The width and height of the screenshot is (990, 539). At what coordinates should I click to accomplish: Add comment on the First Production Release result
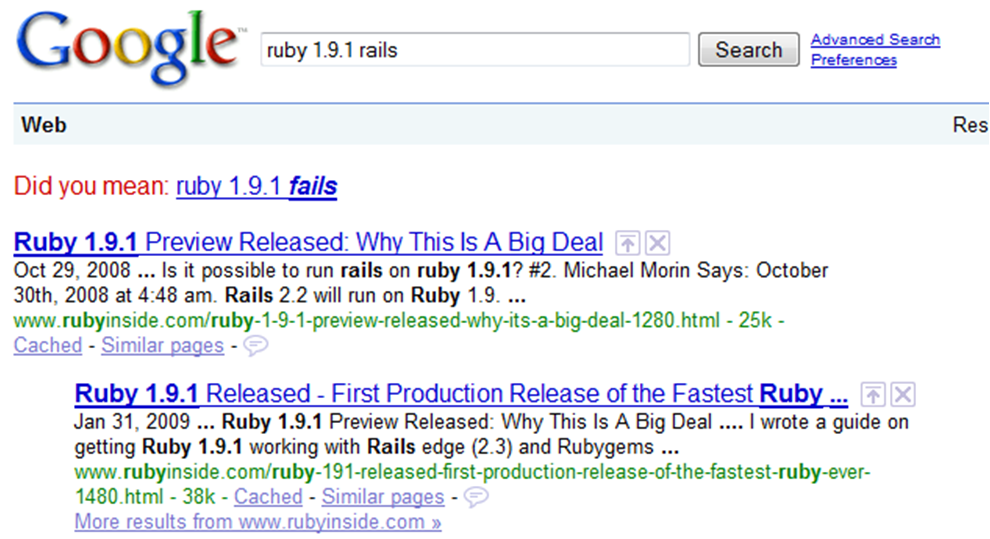click(476, 497)
